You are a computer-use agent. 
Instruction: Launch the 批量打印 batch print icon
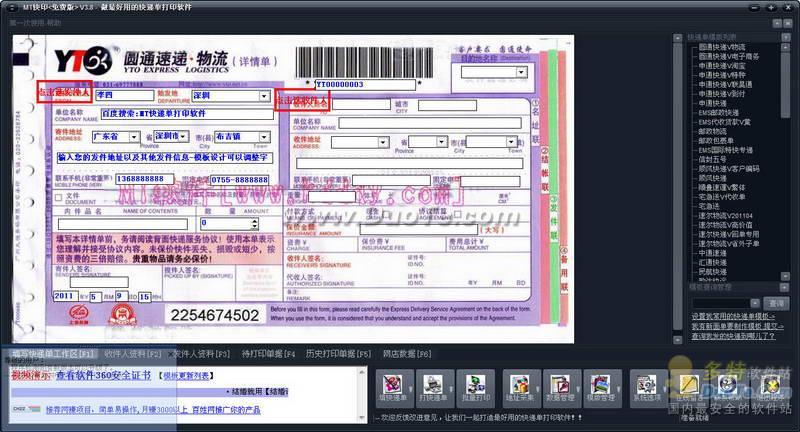(x=476, y=388)
